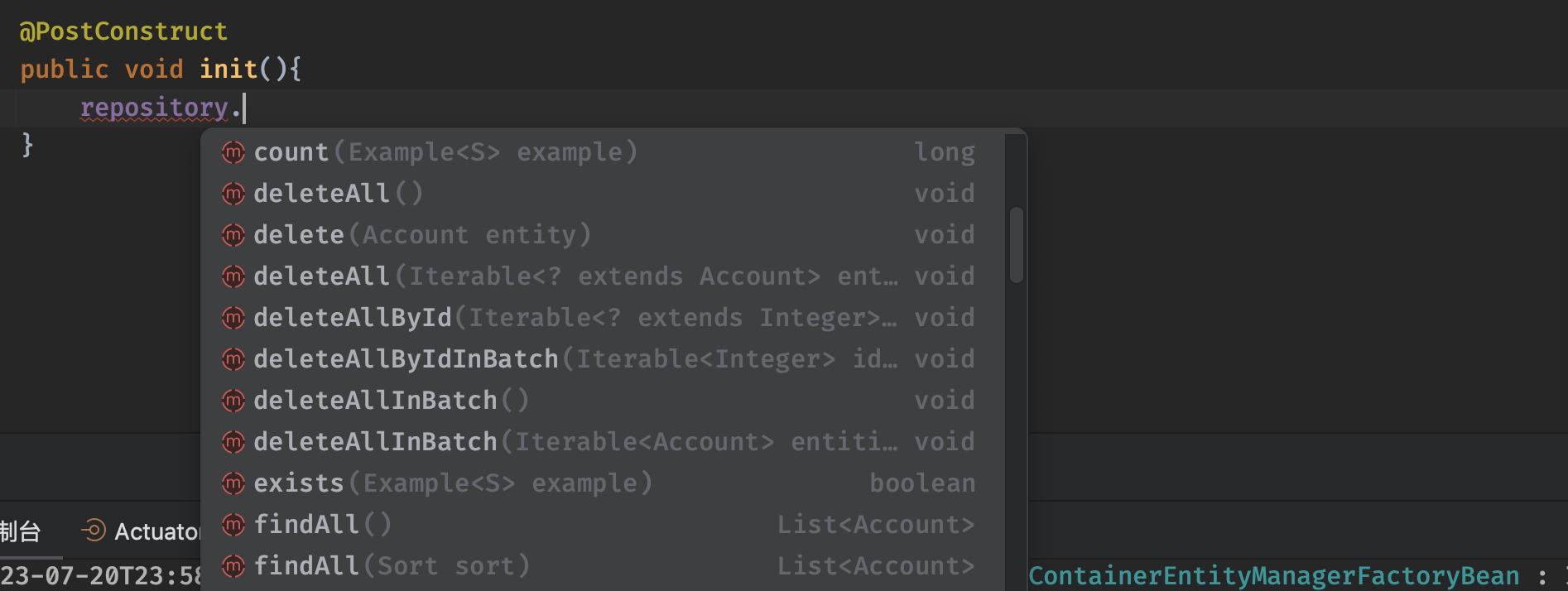Switch to the 制台 console tab
Viewport: 1568px width, 591px height.
[20, 531]
